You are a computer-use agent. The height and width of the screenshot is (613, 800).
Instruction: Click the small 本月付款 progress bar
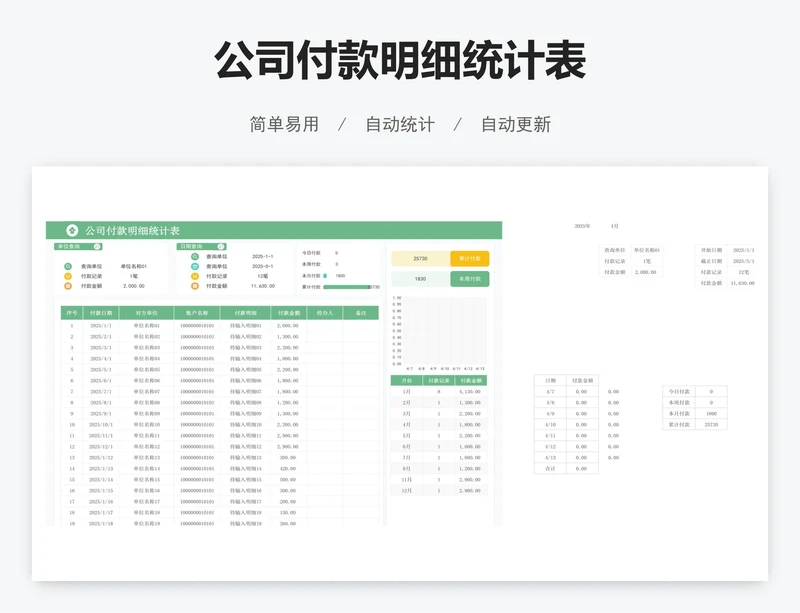[x=325, y=276]
